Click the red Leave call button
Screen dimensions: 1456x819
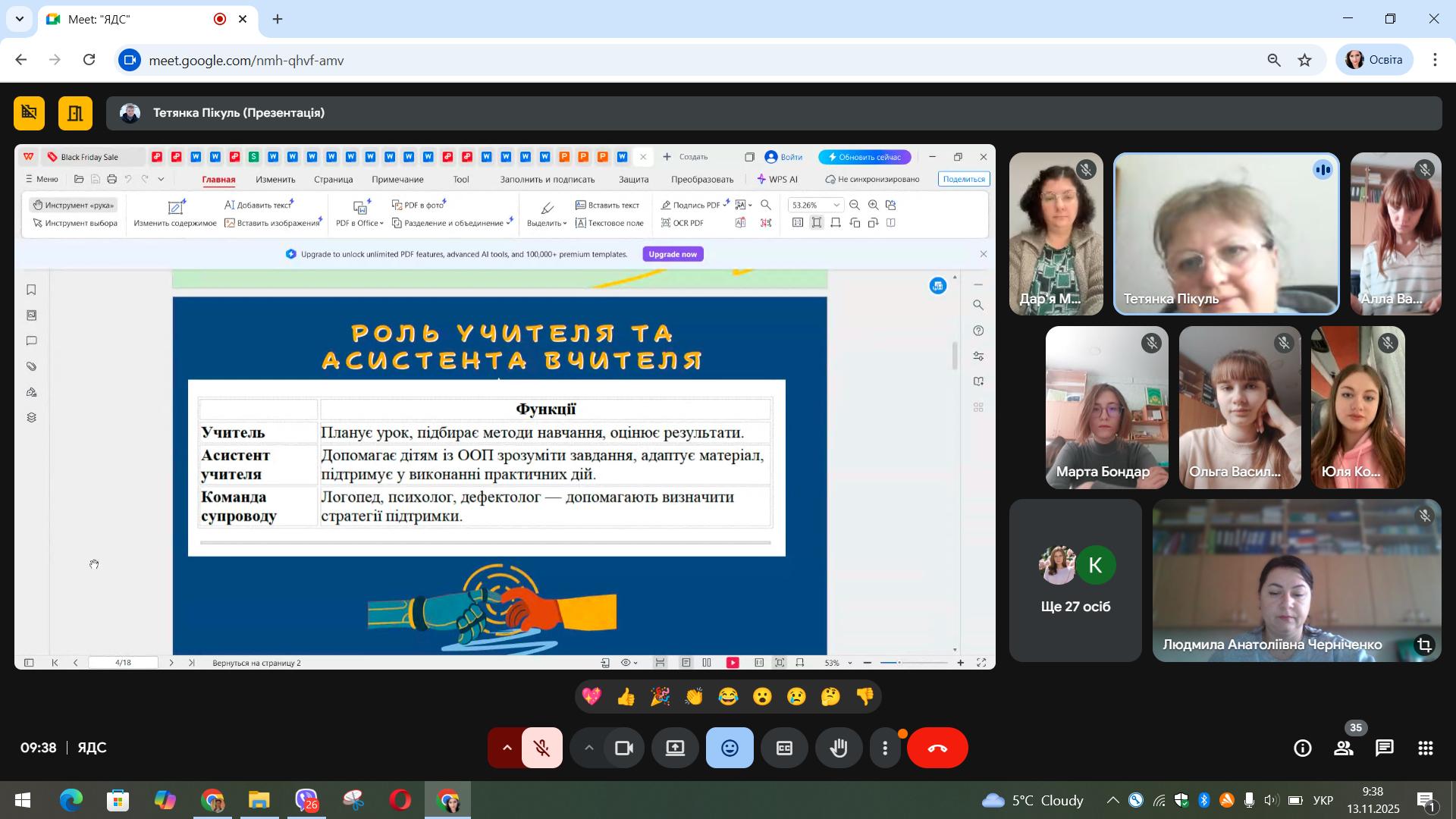[937, 748]
